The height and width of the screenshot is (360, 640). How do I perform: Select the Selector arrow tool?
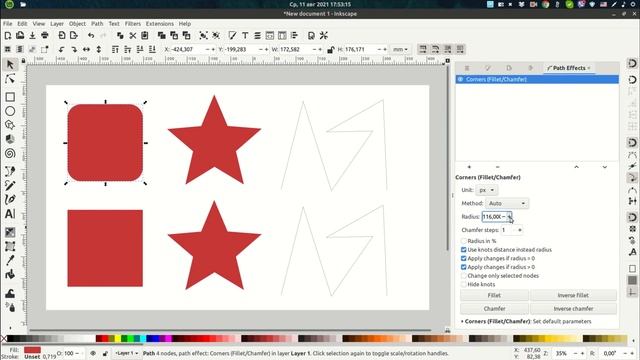point(10,64)
